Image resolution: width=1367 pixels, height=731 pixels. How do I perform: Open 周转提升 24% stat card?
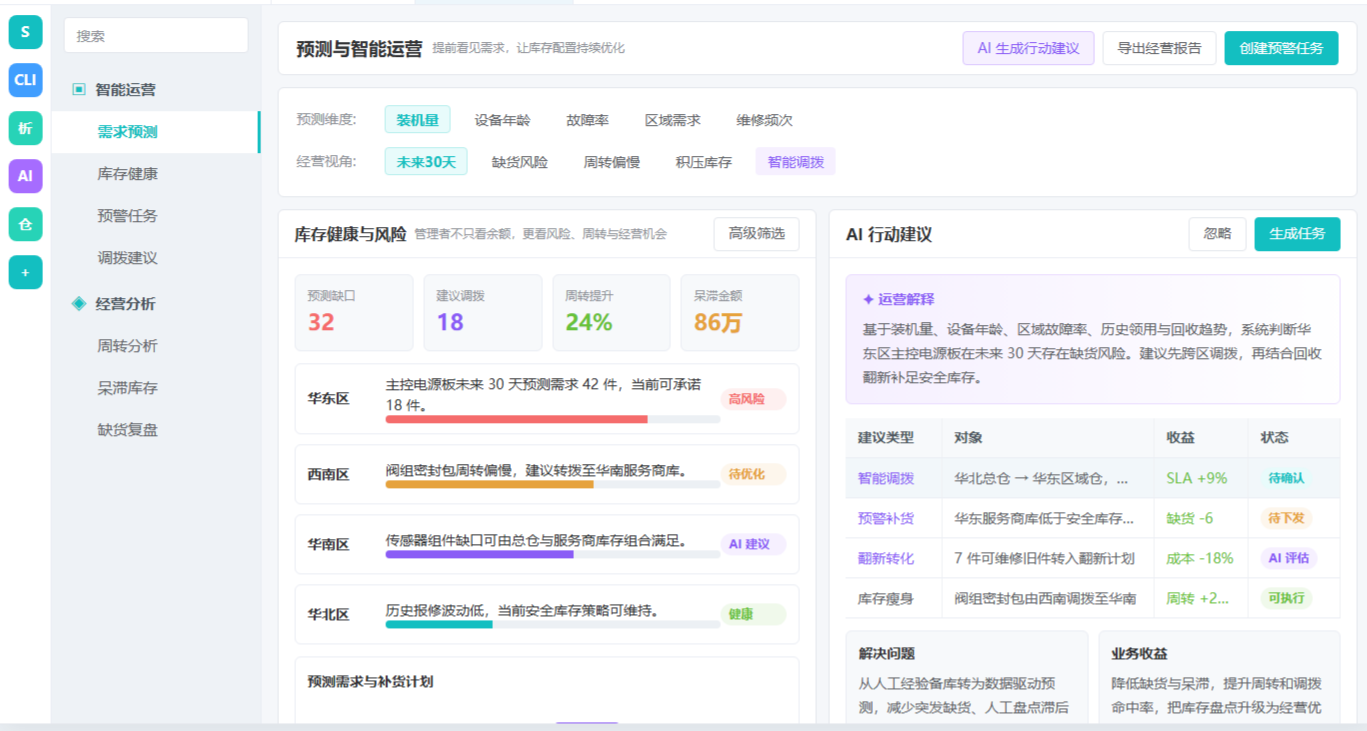tap(612, 313)
